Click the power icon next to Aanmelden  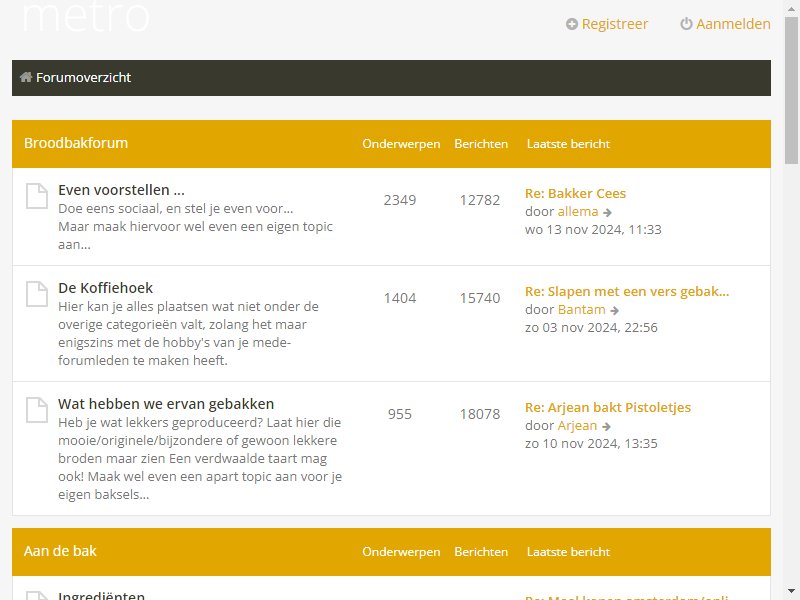coord(686,24)
